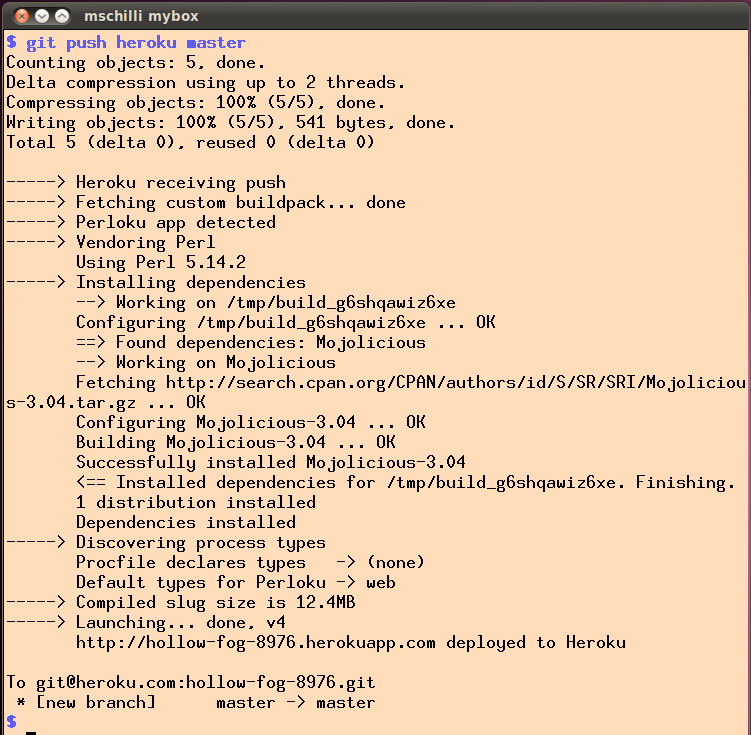
Task: Click the 'Procfile declares types -> (none)' line
Action: [x=250, y=563]
